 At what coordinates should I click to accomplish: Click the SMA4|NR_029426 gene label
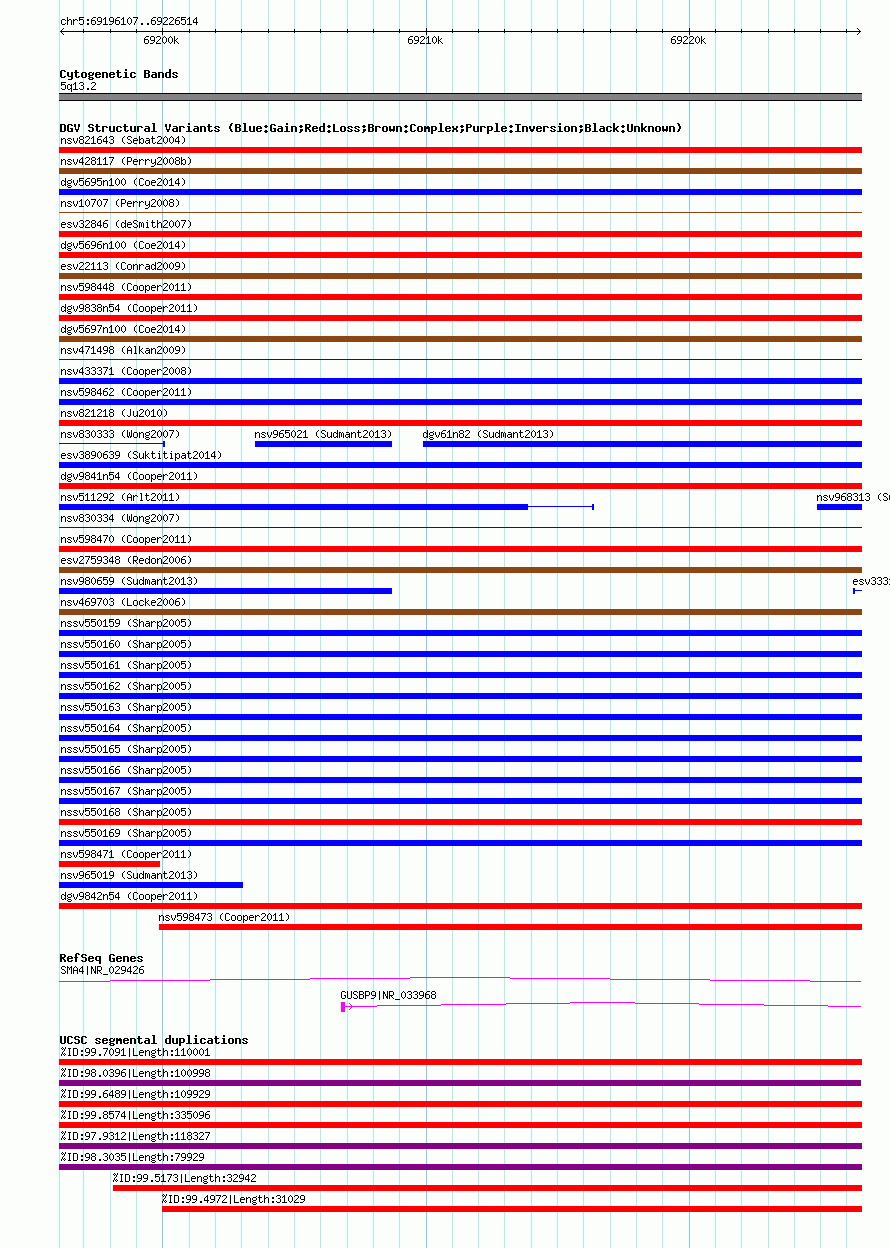click(102, 970)
